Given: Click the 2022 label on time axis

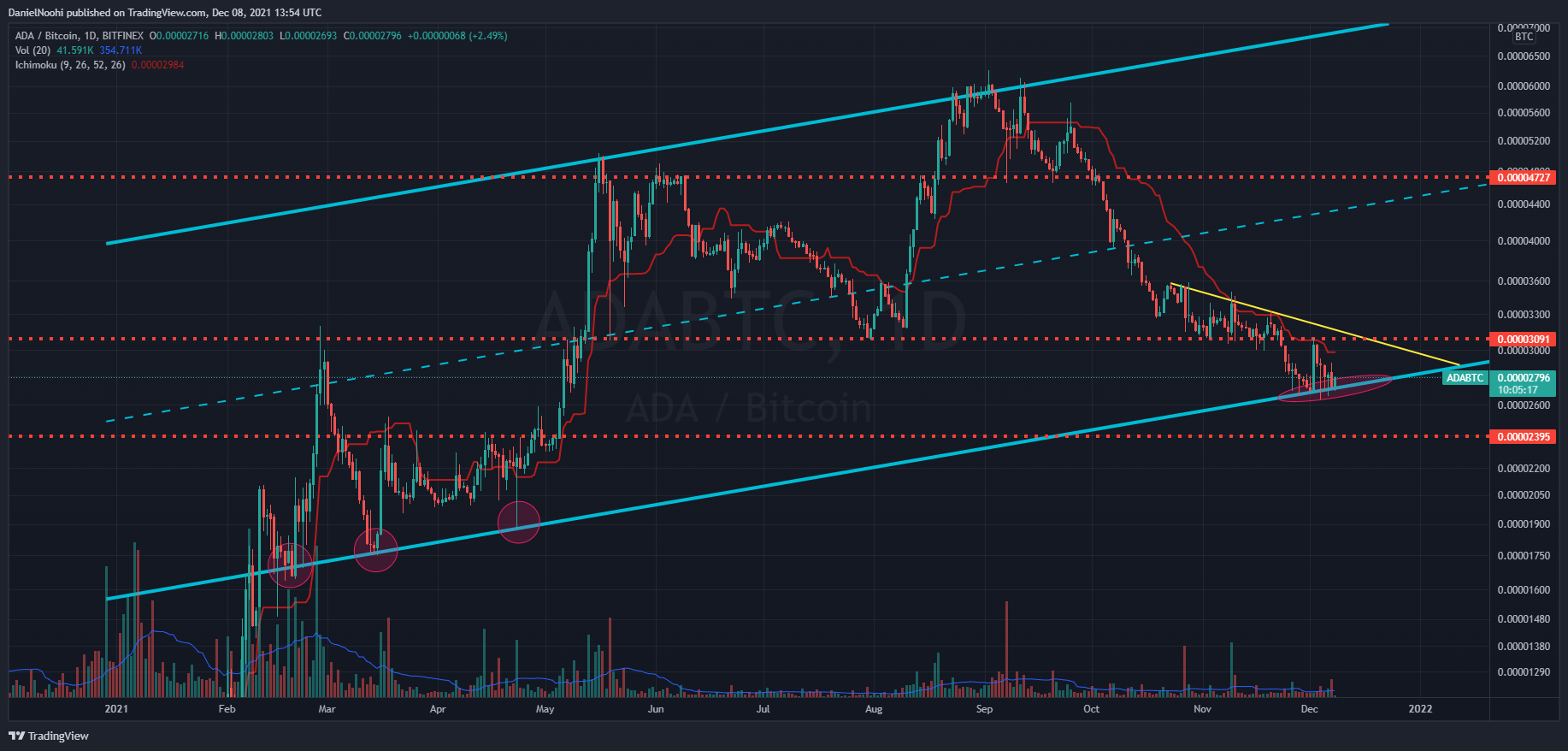Looking at the screenshot, I should [x=1420, y=709].
